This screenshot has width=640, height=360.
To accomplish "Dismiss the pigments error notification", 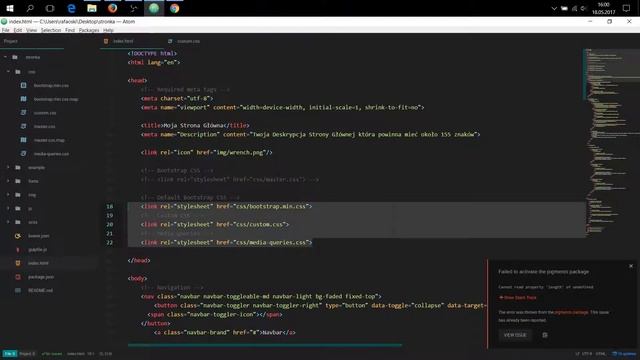I will [631, 266].
